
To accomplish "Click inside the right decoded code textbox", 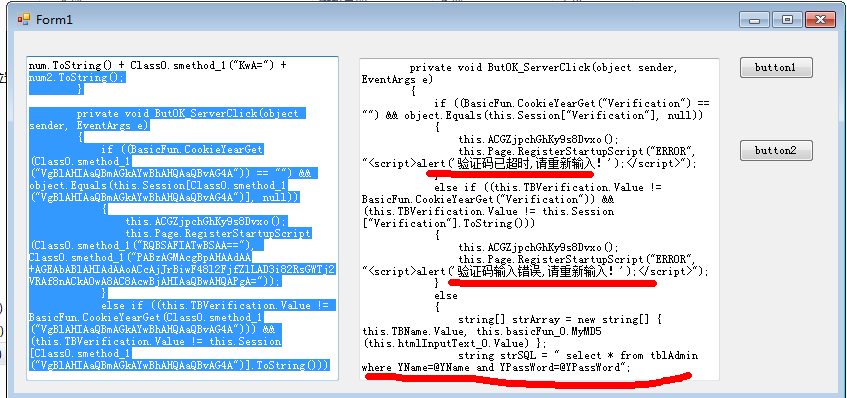I will [539, 219].
